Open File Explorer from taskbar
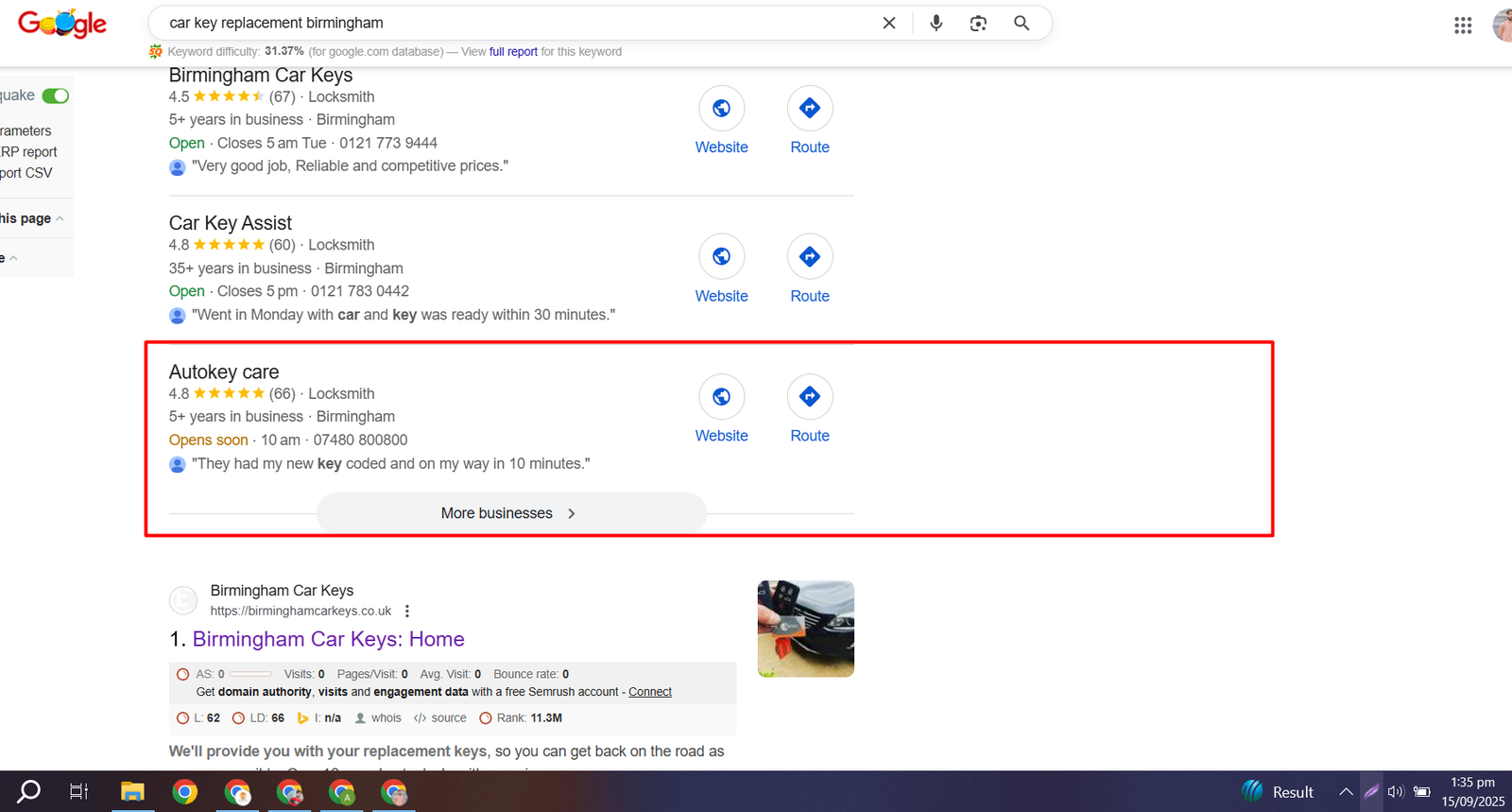The width and height of the screenshot is (1512, 812). pyautogui.click(x=132, y=792)
